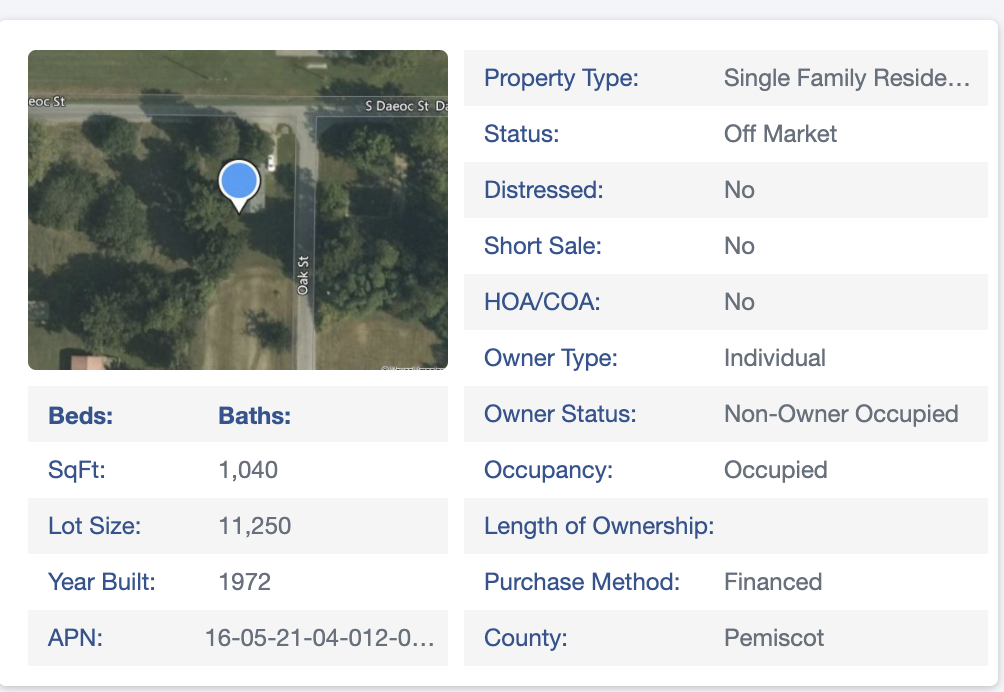
Task: Click the SqFt 1,040 value
Action: 248,470
